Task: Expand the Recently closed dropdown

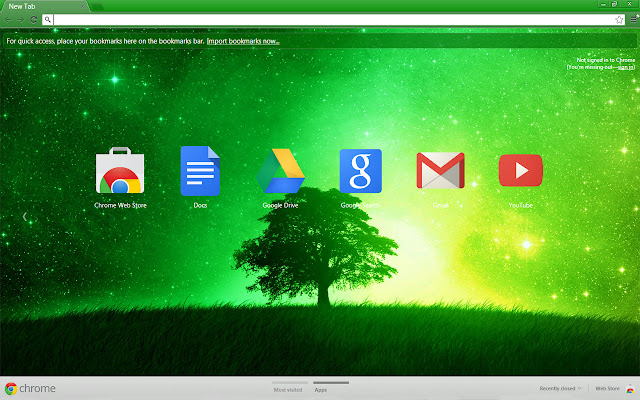Action: (x=560, y=389)
